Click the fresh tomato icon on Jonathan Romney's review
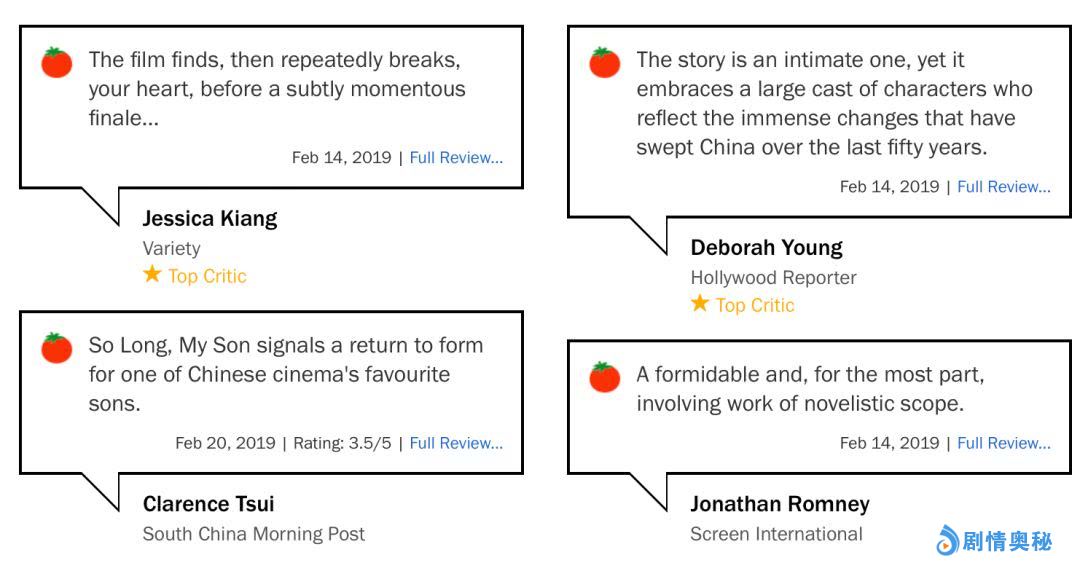Screen dimensions: 1080x571 click(604, 376)
